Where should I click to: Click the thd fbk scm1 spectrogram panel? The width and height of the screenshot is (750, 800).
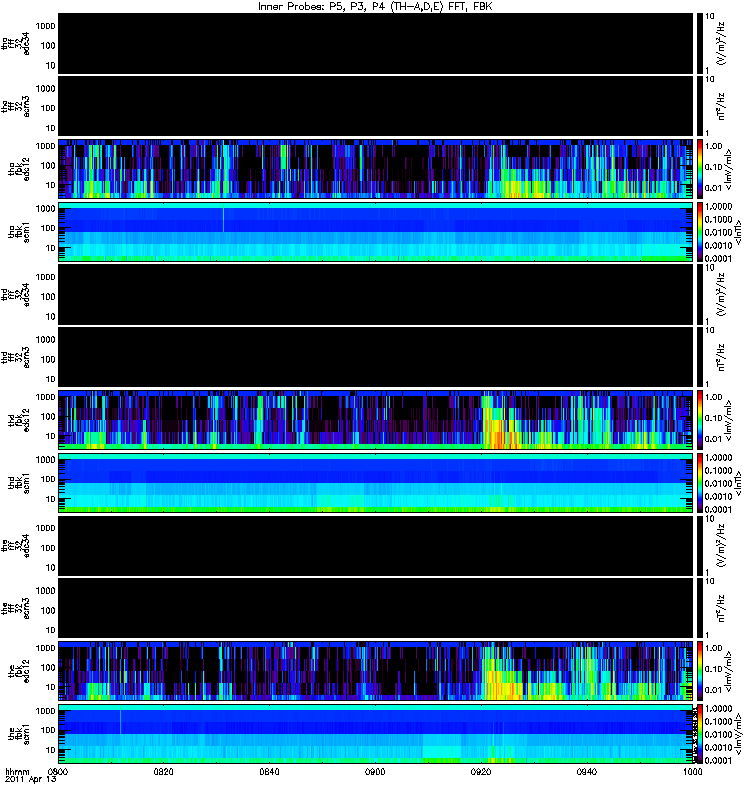(376, 483)
